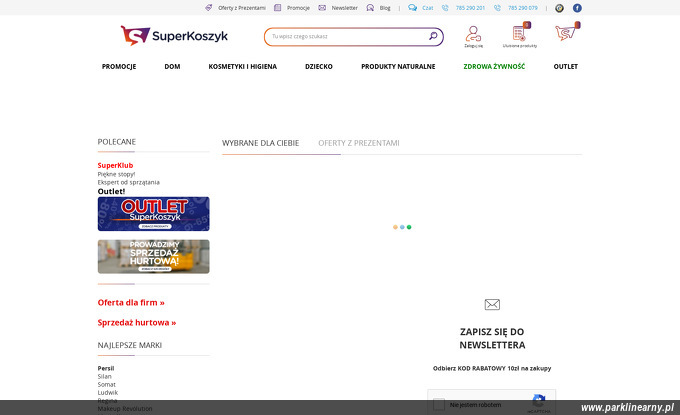Open the 'Piękne stopy!' link
The width and height of the screenshot is (680, 415).
point(116,174)
